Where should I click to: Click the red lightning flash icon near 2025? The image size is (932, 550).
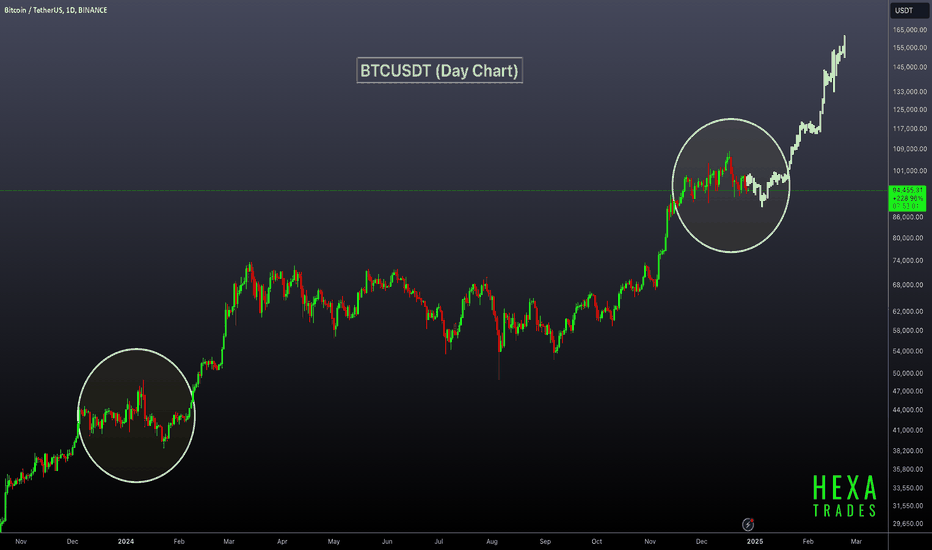pyautogui.click(x=748, y=524)
